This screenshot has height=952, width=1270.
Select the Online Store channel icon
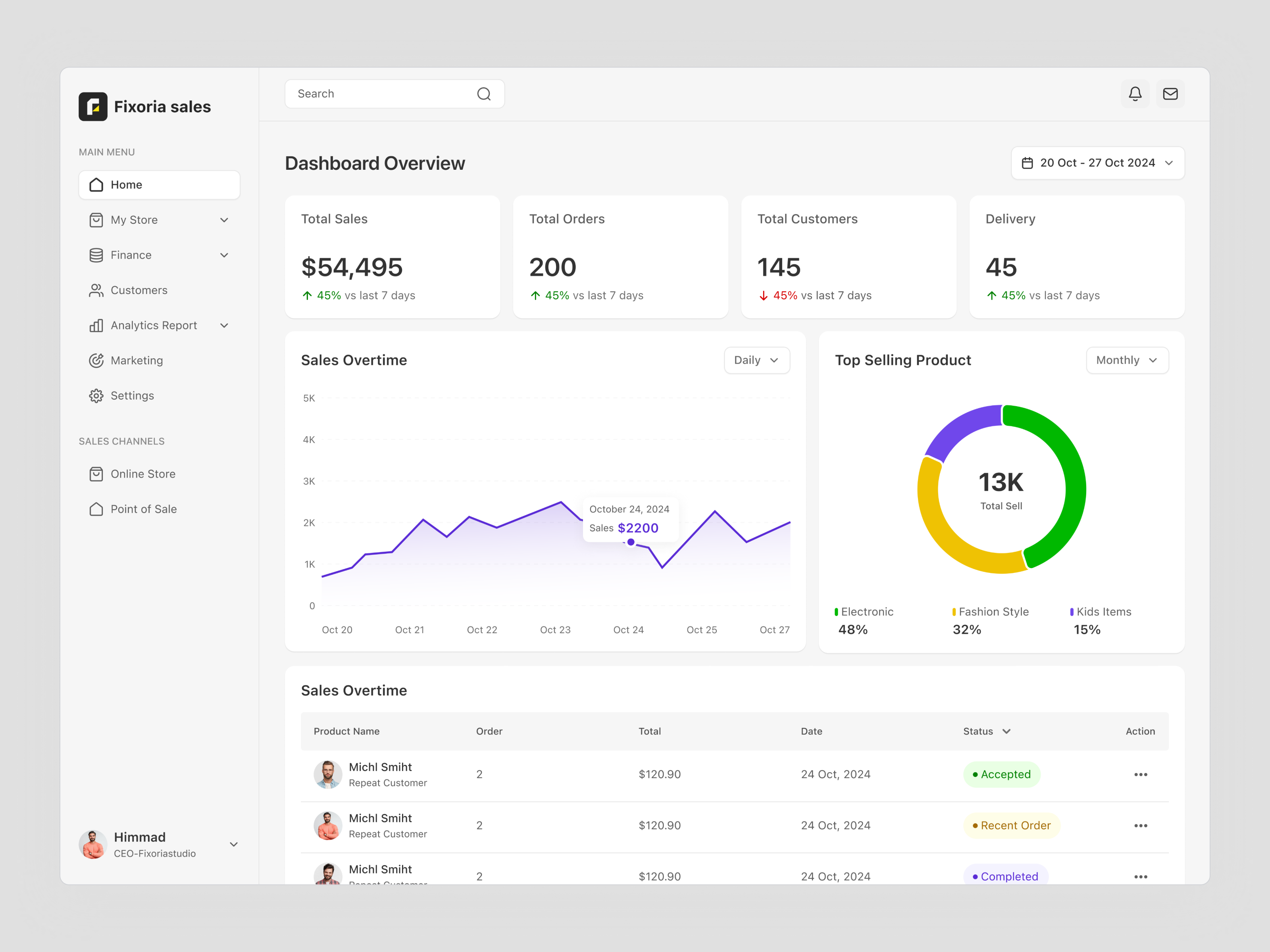click(96, 473)
